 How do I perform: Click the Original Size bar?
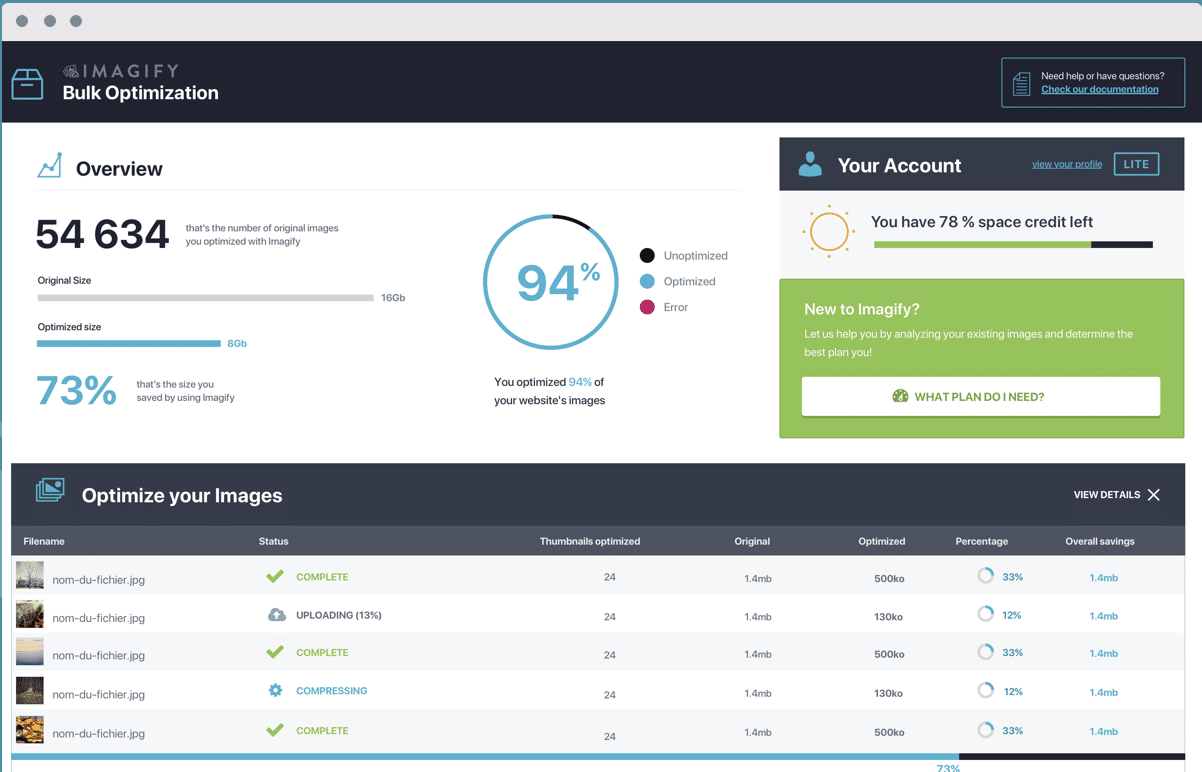point(206,298)
